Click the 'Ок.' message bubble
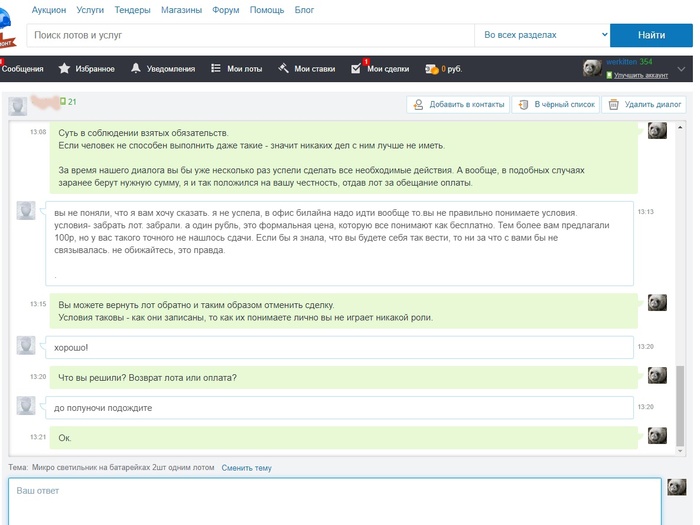700x525 pixels. 344,438
